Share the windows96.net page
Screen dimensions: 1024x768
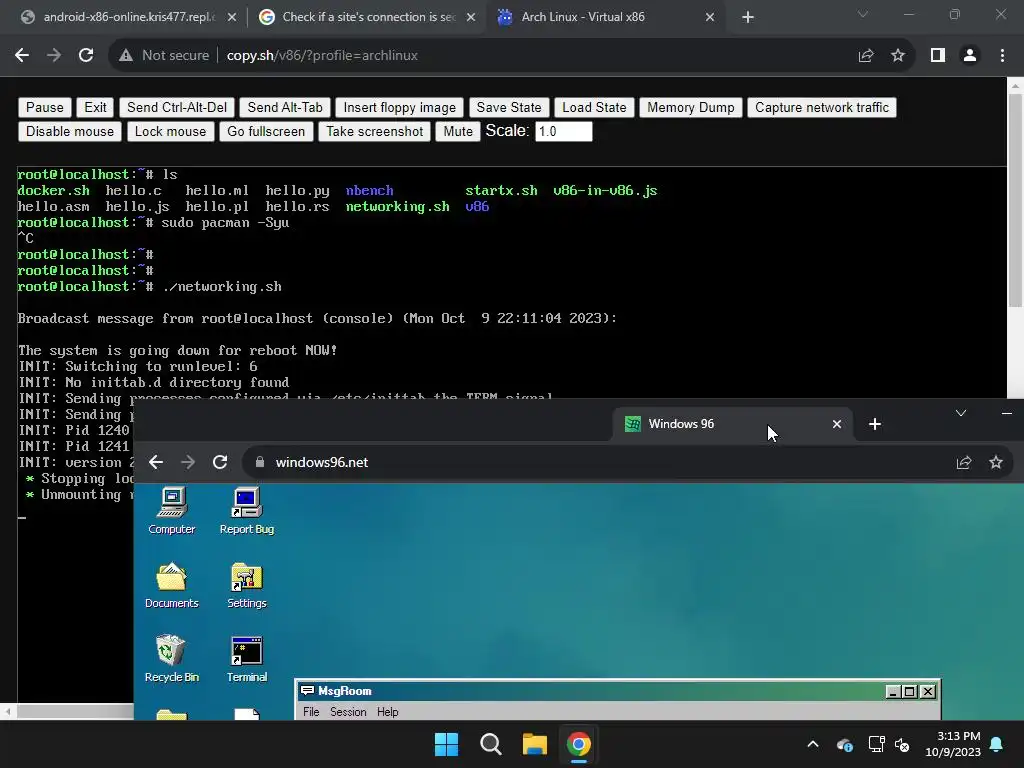[x=964, y=462]
